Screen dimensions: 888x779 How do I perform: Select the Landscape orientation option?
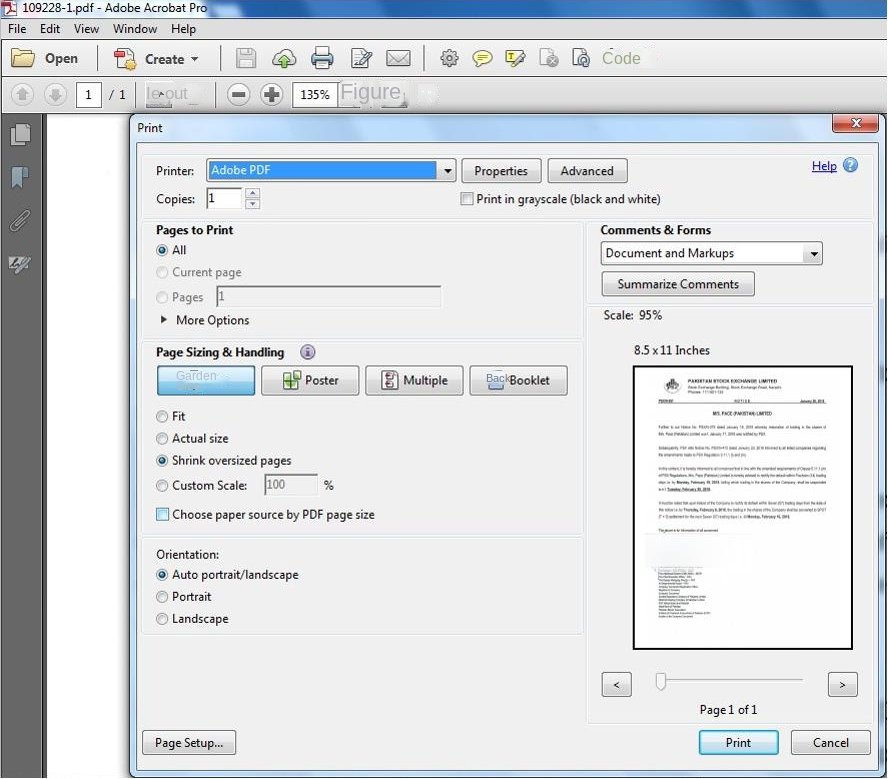tap(163, 619)
